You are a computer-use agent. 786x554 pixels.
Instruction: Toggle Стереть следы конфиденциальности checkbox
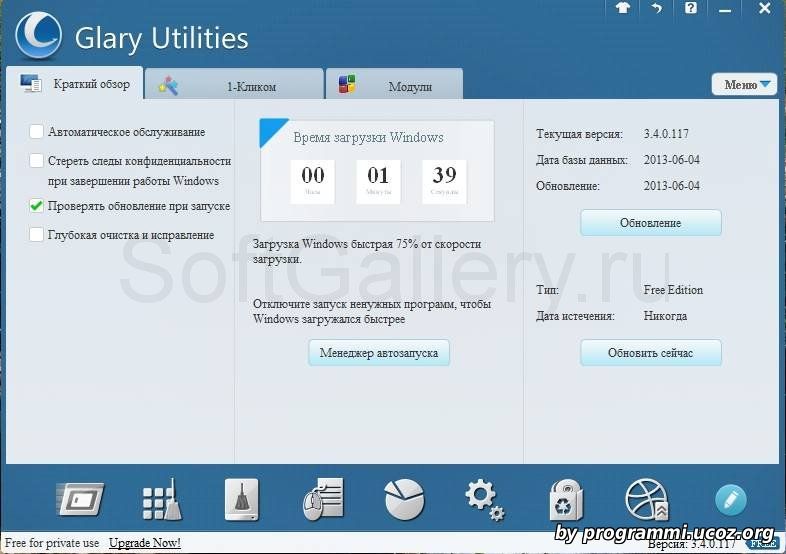point(37,161)
